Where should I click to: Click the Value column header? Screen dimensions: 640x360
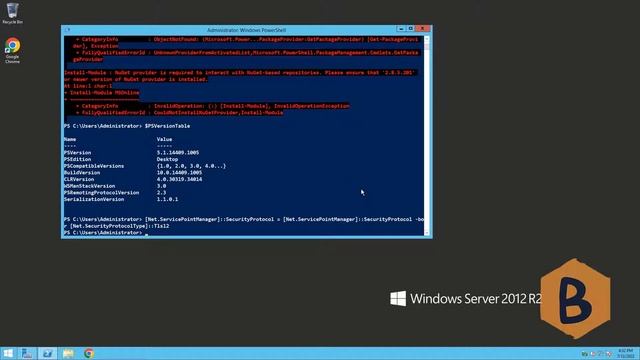[164, 139]
